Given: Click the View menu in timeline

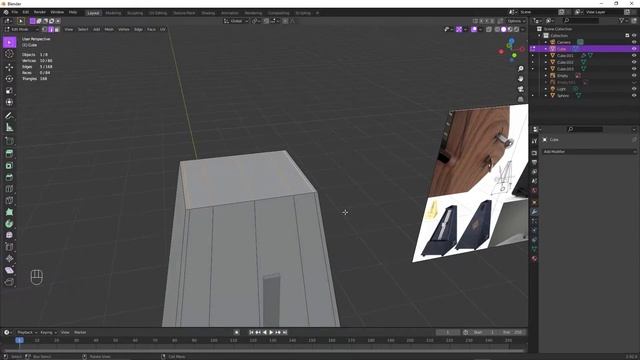Looking at the screenshot, I should pyautogui.click(x=65, y=332).
